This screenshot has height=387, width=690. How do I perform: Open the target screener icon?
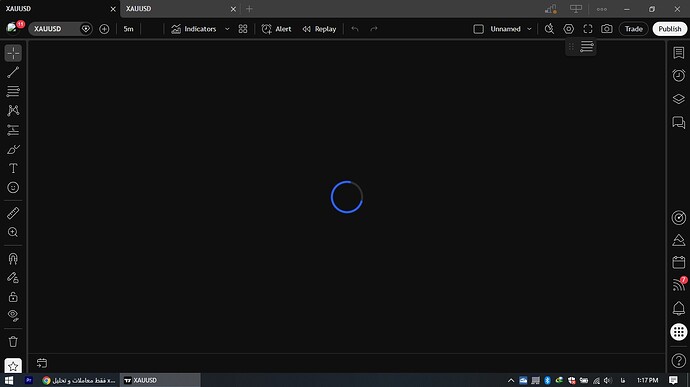679,217
